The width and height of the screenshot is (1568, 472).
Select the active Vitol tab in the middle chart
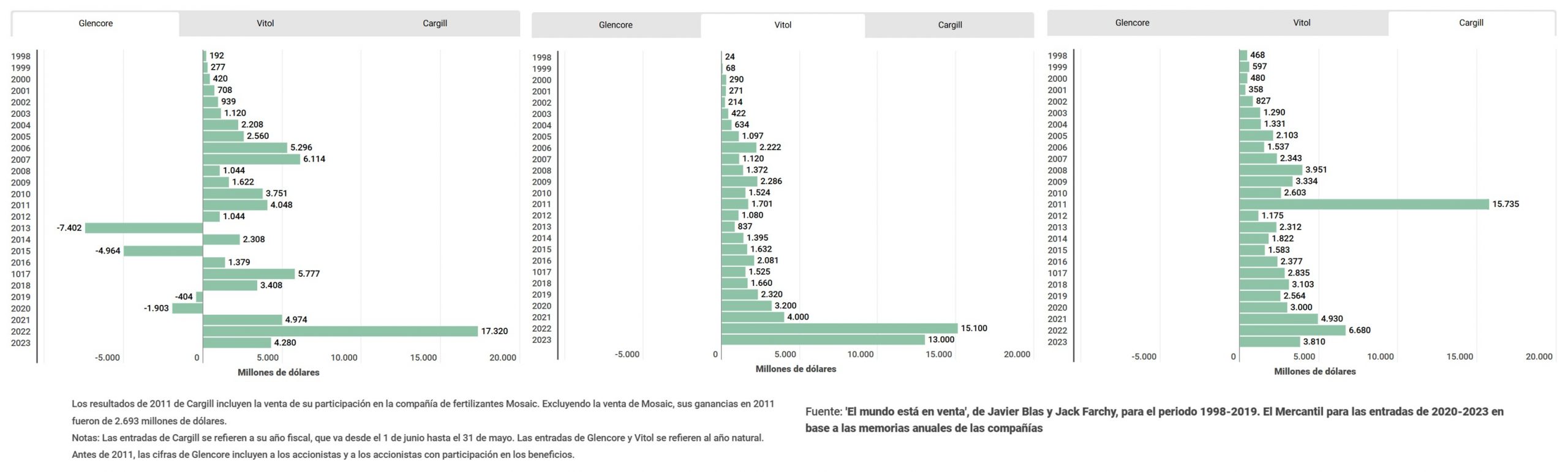(783, 25)
